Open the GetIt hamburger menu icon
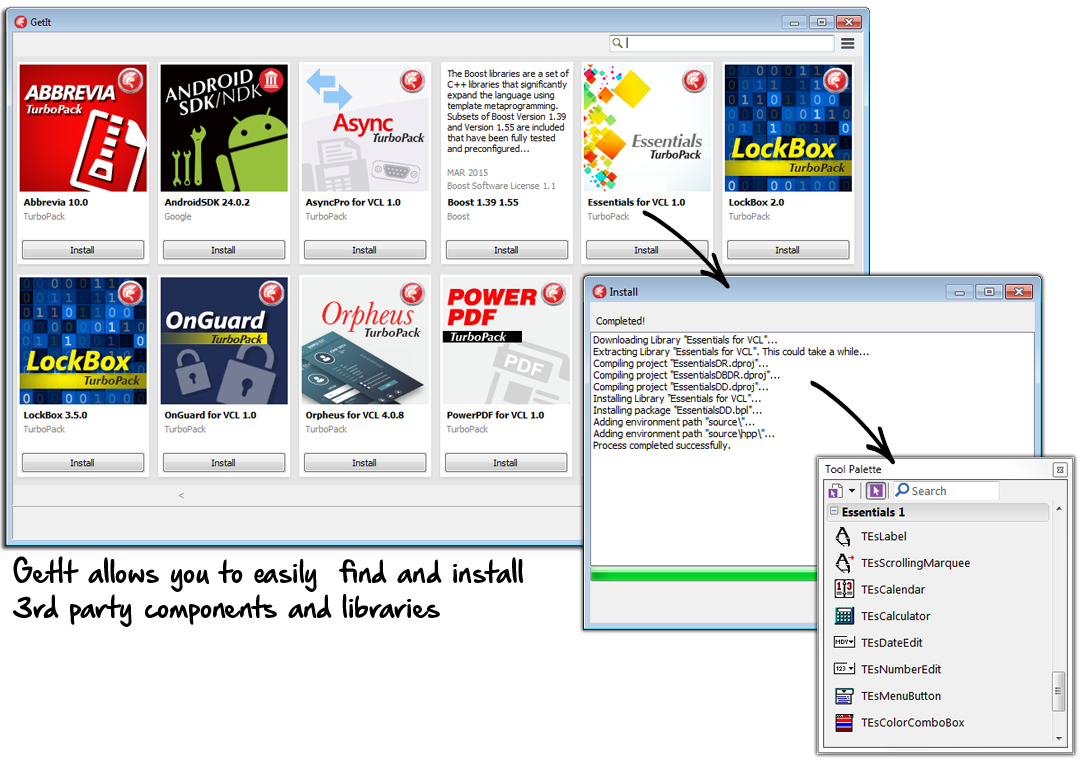 point(847,44)
